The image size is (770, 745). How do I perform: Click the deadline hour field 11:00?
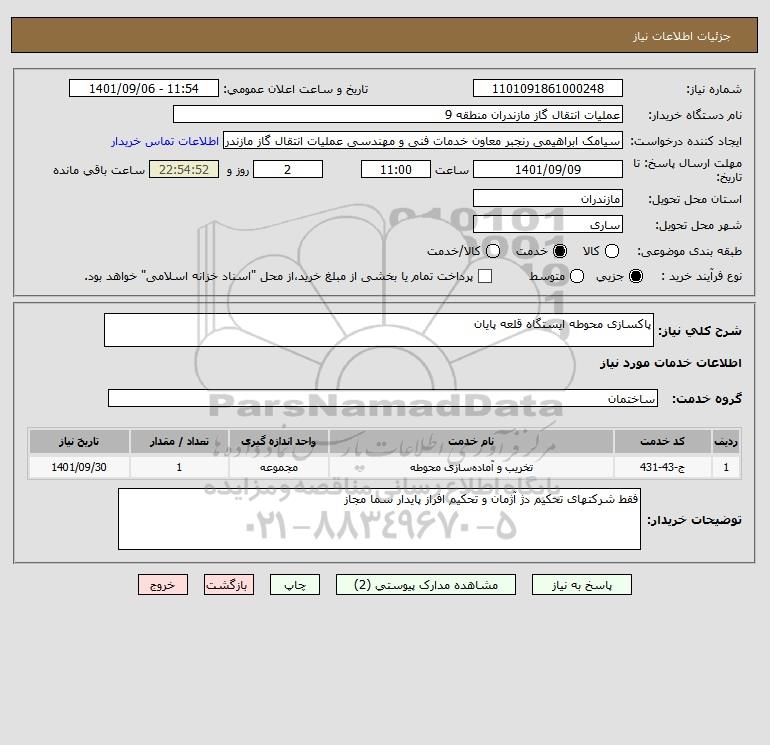[x=396, y=169]
